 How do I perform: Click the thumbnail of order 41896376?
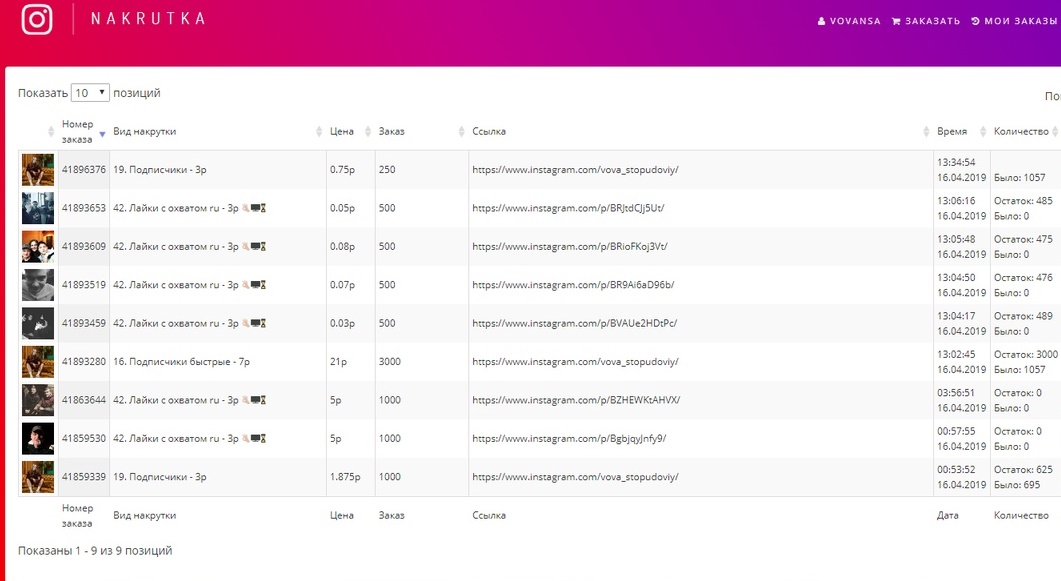click(x=38, y=170)
